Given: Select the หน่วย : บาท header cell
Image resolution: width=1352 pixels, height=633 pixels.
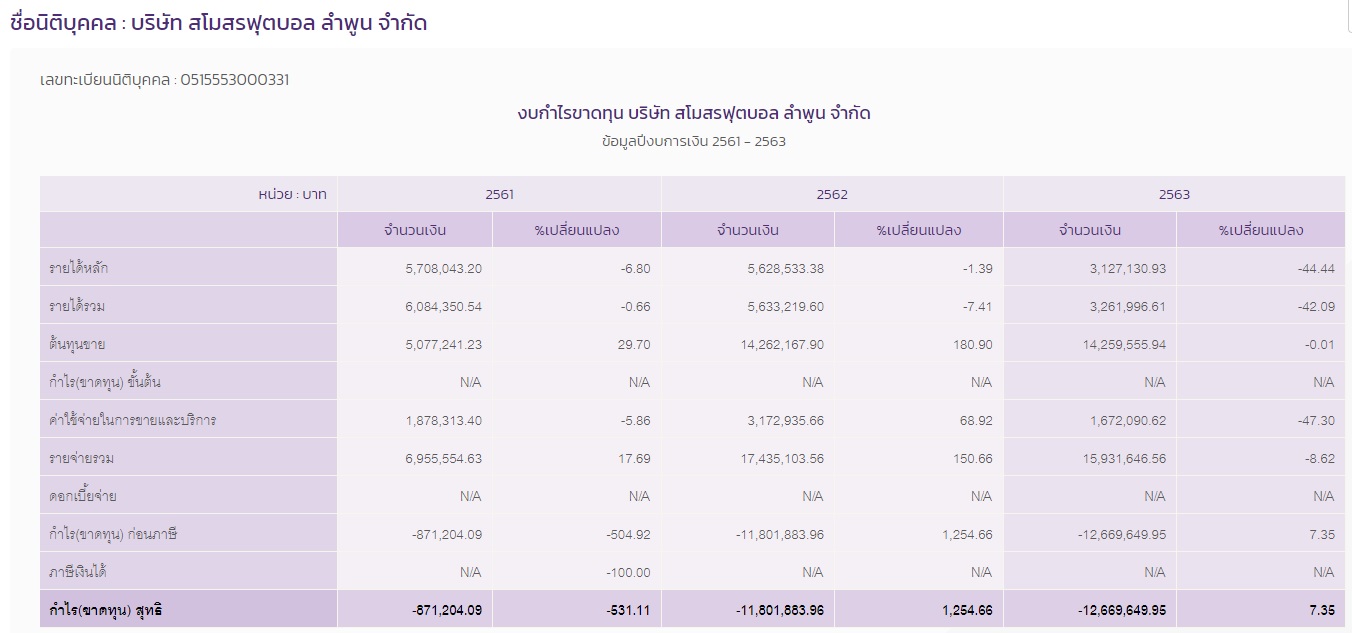Looking at the screenshot, I should 295,194.
